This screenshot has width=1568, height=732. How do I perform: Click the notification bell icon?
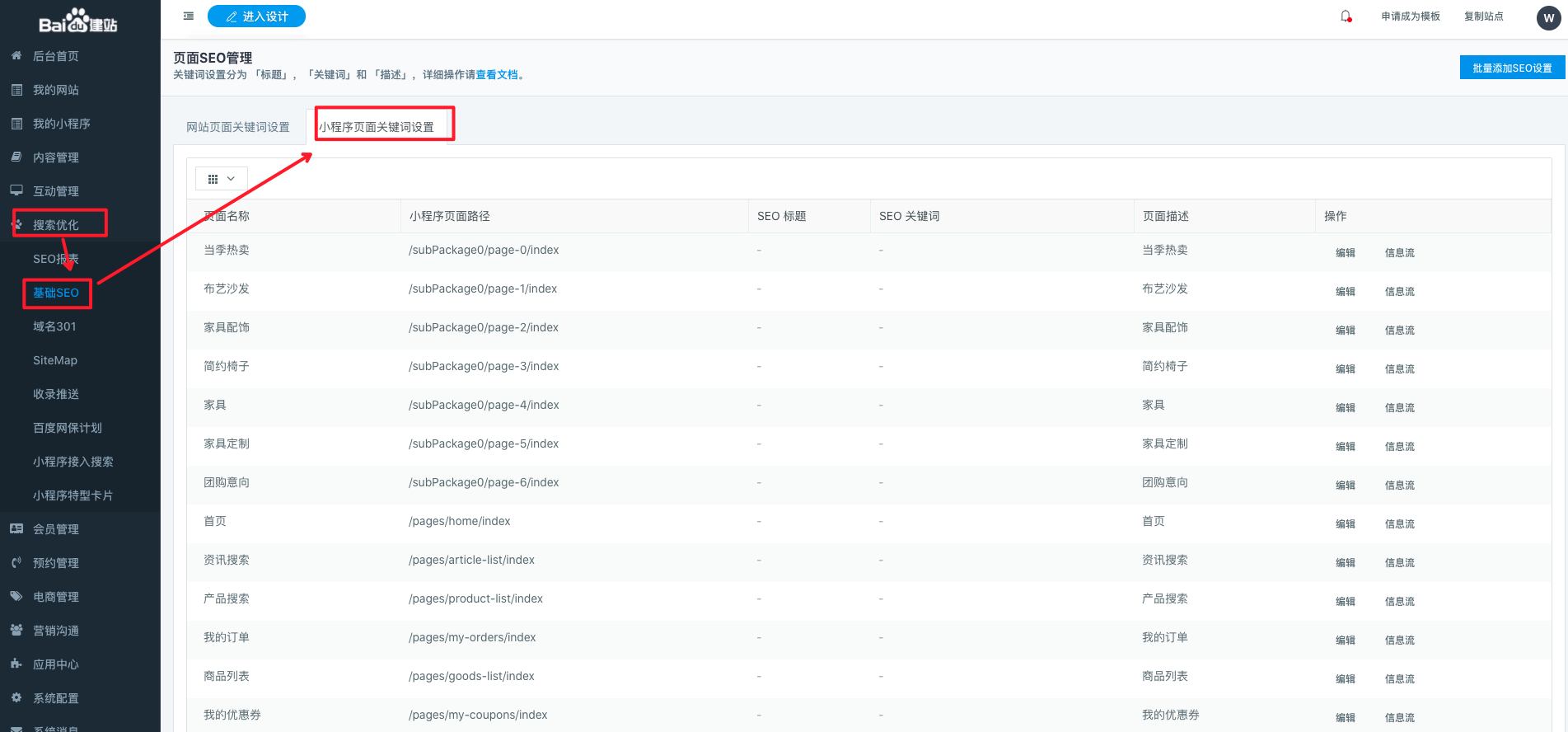[x=1346, y=16]
